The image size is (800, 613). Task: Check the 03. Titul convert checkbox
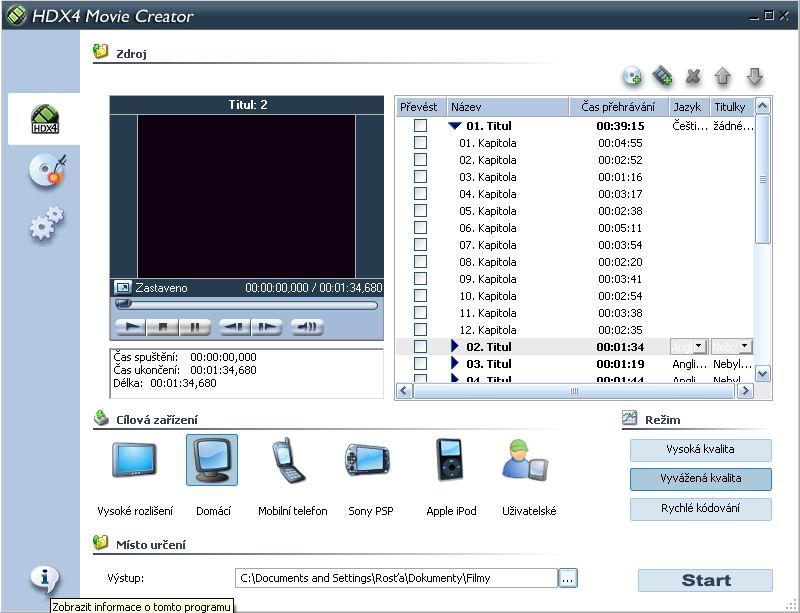coord(420,363)
